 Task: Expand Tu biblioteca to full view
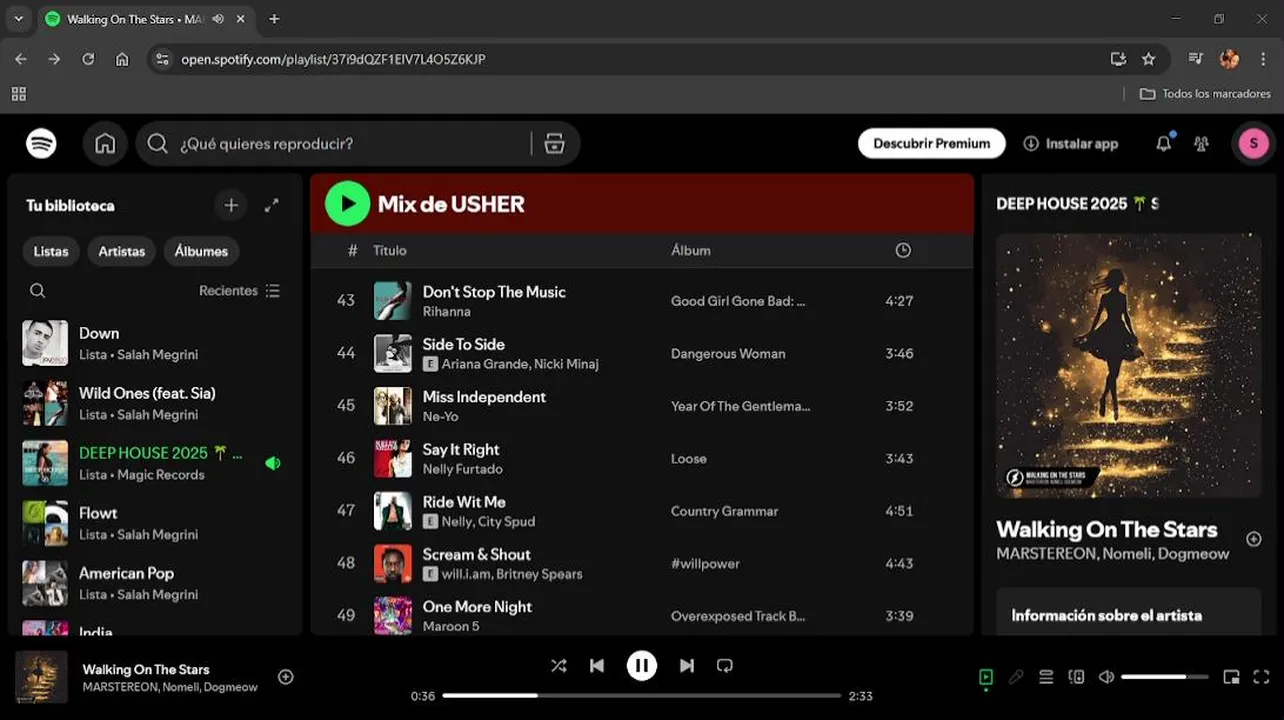[x=271, y=205]
